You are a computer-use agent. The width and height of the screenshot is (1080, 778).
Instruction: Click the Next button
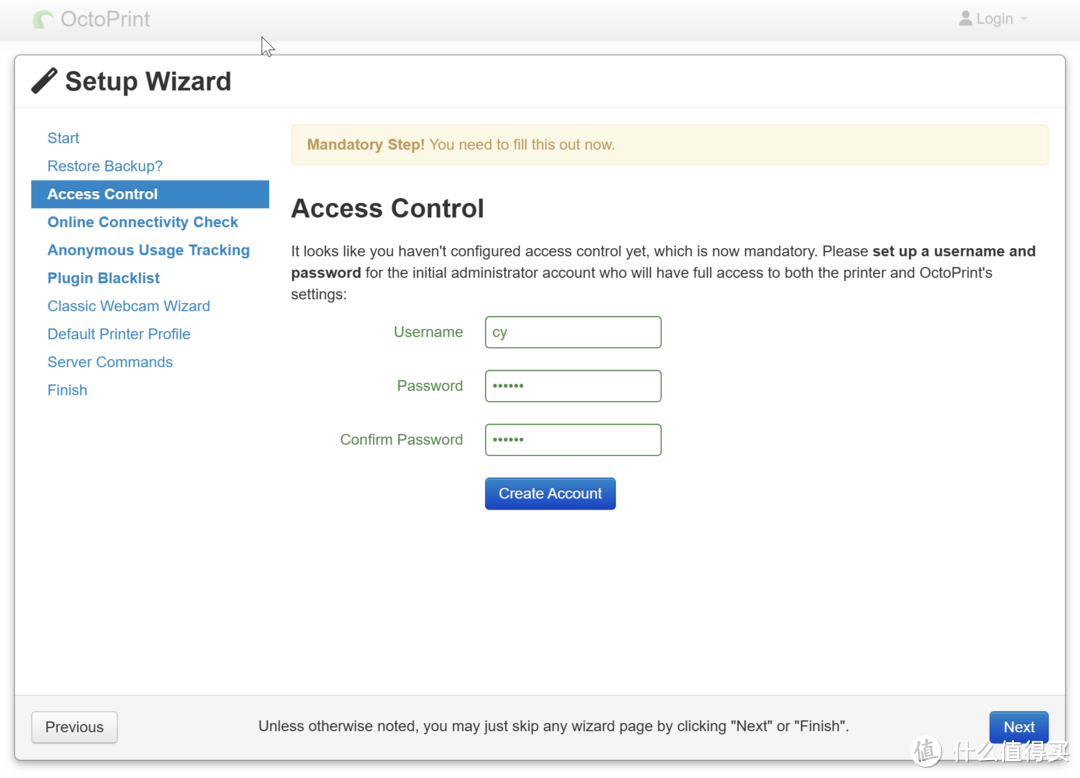(x=1019, y=727)
